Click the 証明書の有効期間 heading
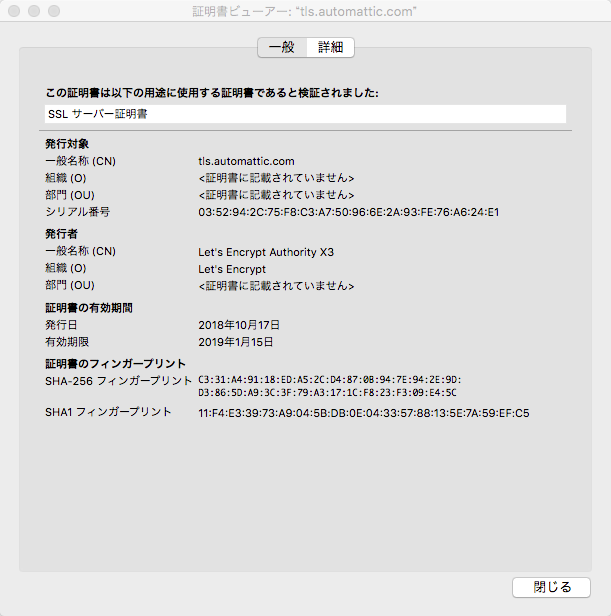The width and height of the screenshot is (611, 616). (x=89, y=308)
